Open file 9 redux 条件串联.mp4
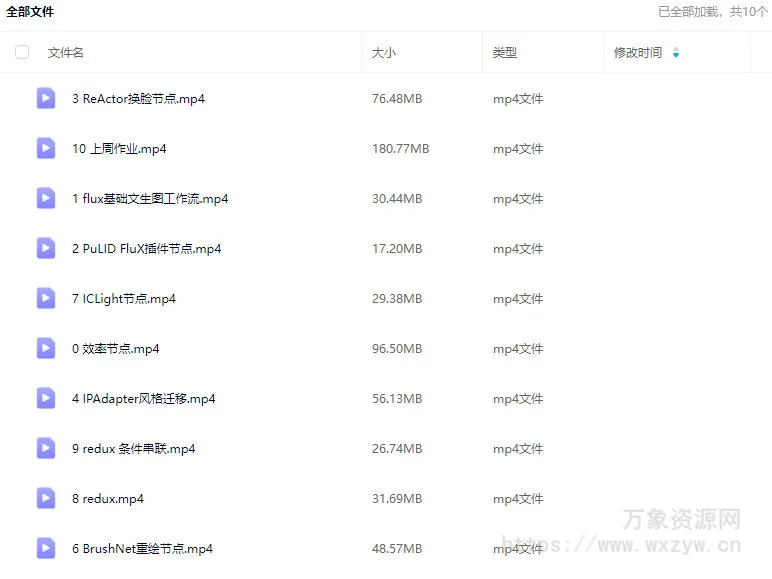This screenshot has width=772, height=579. click(133, 449)
